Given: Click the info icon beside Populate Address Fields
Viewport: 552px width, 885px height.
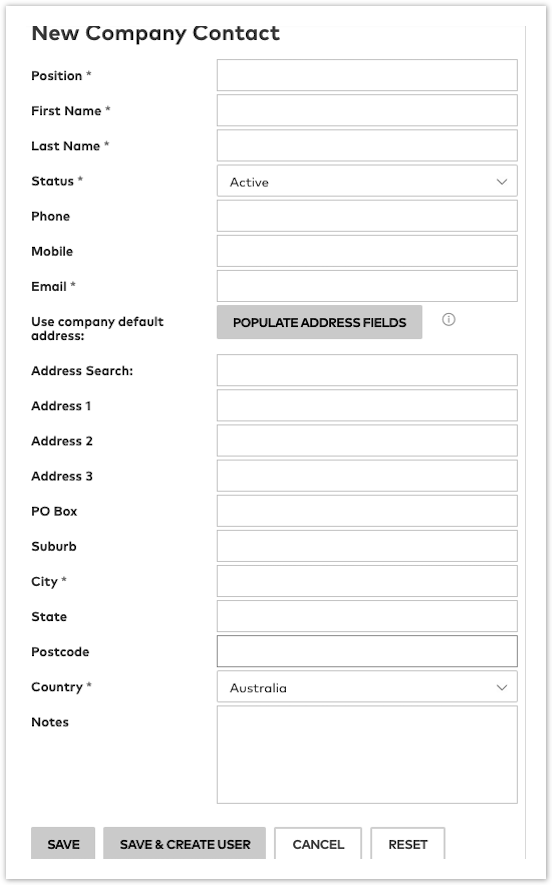Looking at the screenshot, I should click(x=449, y=319).
